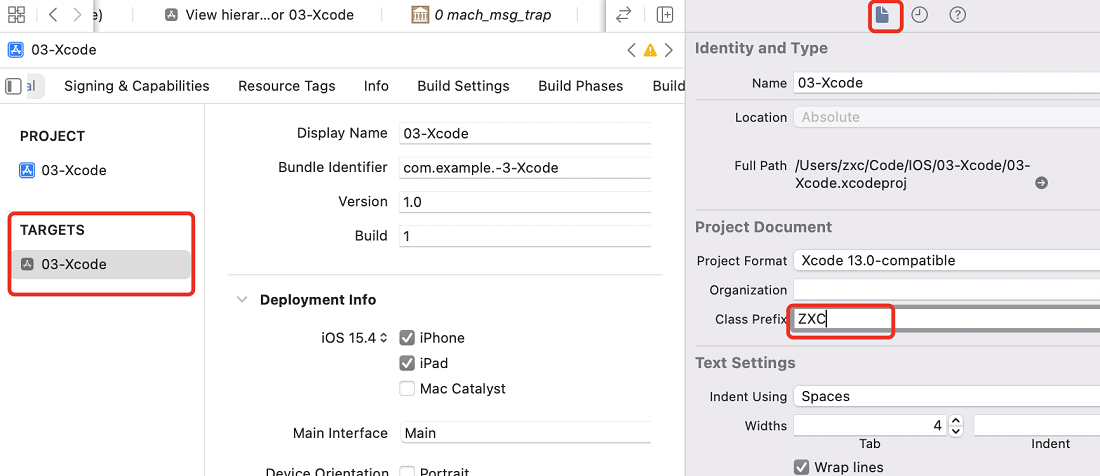Click the app icon beside TARGETS 03-Xcode

click(x=27, y=264)
